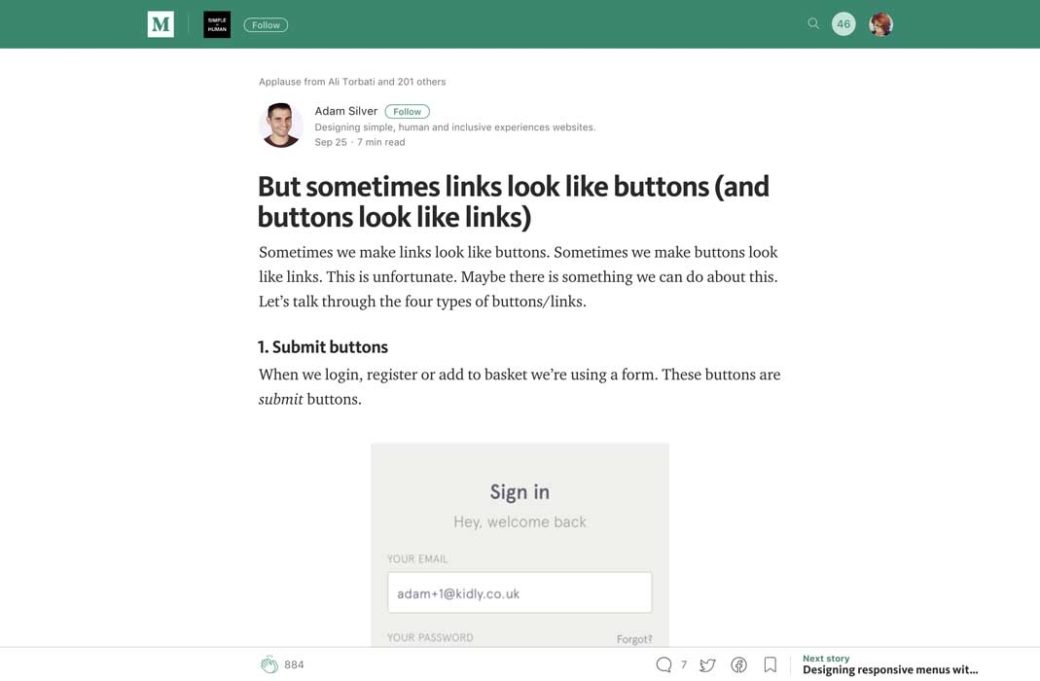Open the responses comment bubble icon
Screen dimensions: 1040x681
663,664
